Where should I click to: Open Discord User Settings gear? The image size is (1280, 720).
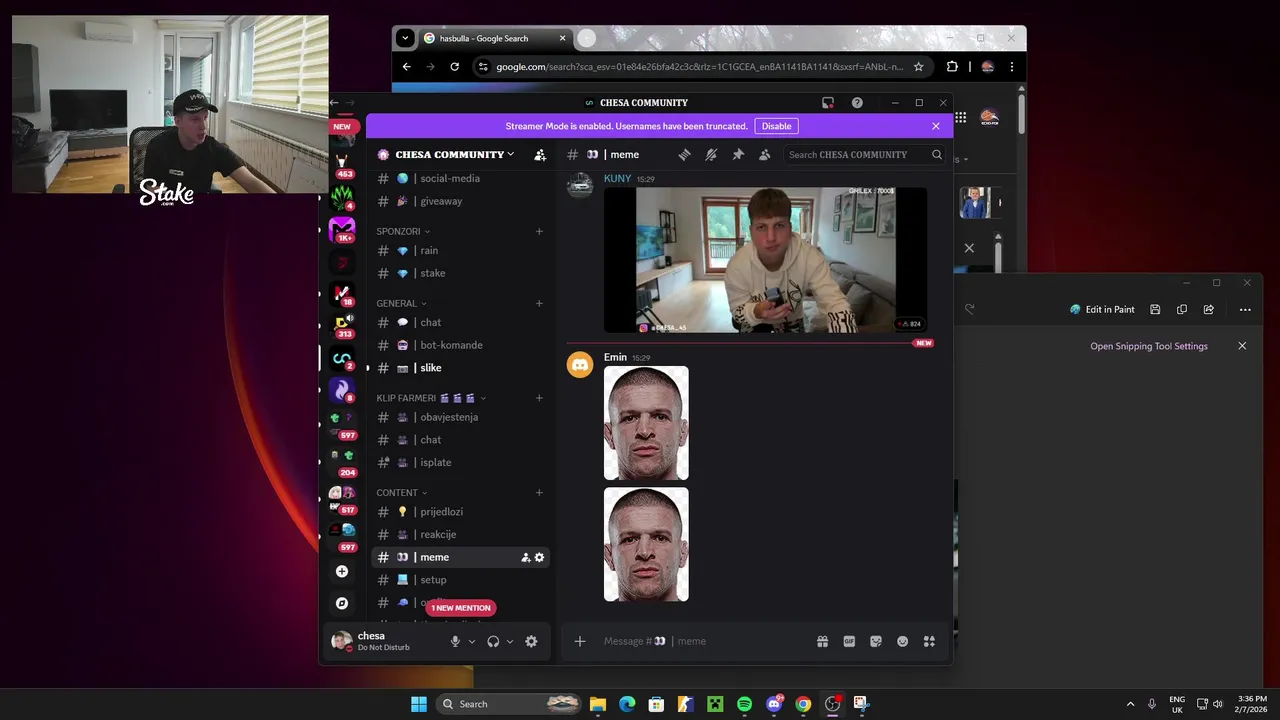[531, 641]
